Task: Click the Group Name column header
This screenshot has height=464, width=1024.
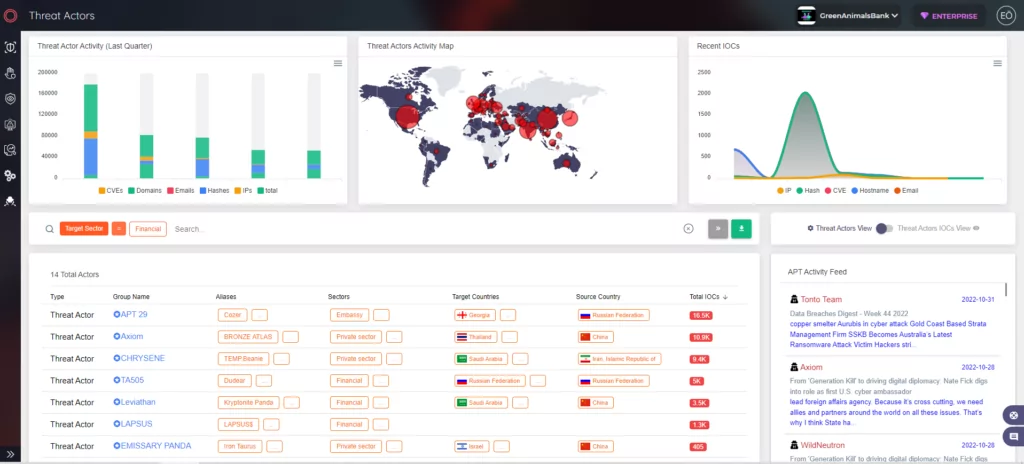Action: pos(131,297)
